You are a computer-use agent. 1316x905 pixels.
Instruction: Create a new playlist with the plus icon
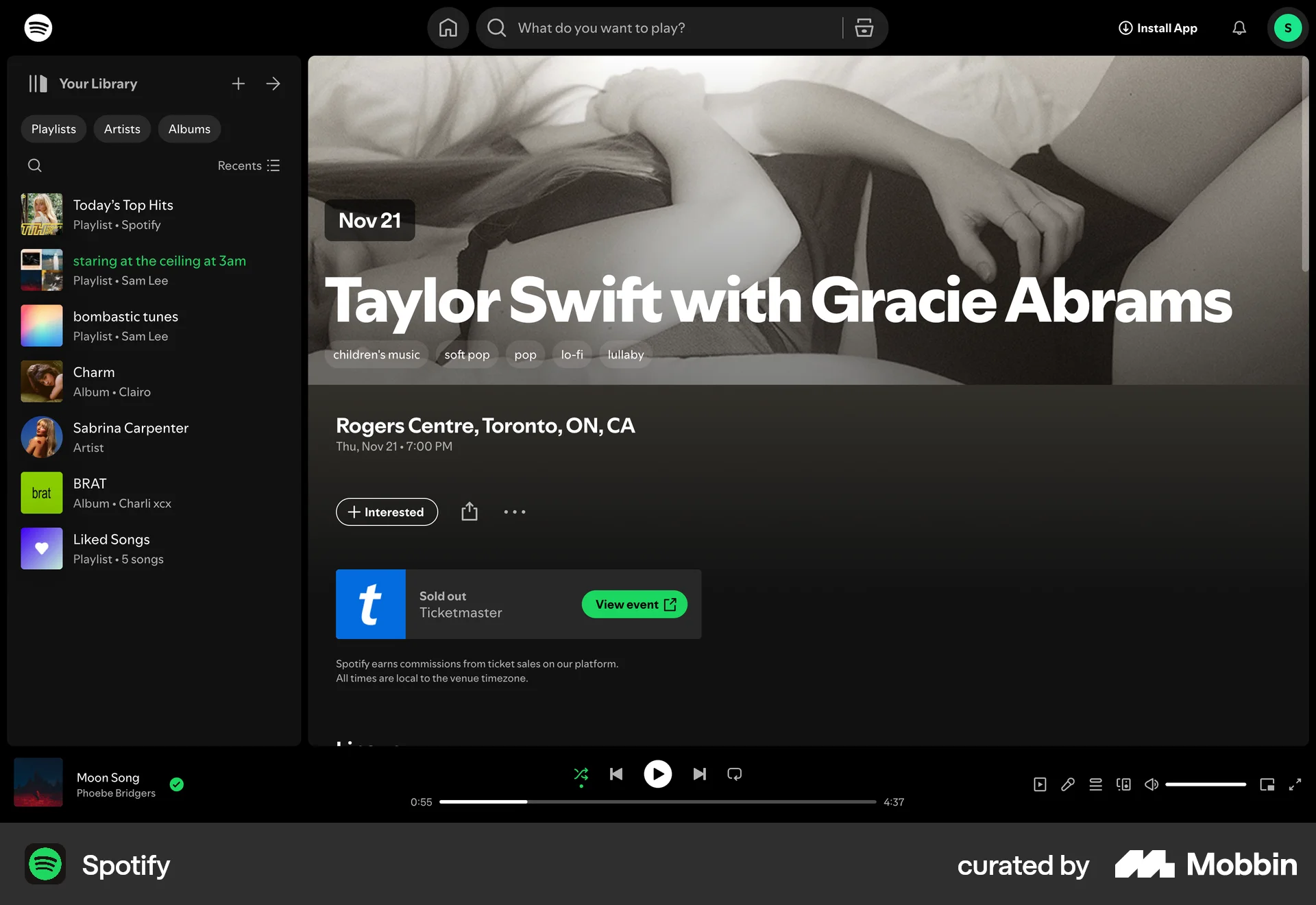(238, 83)
